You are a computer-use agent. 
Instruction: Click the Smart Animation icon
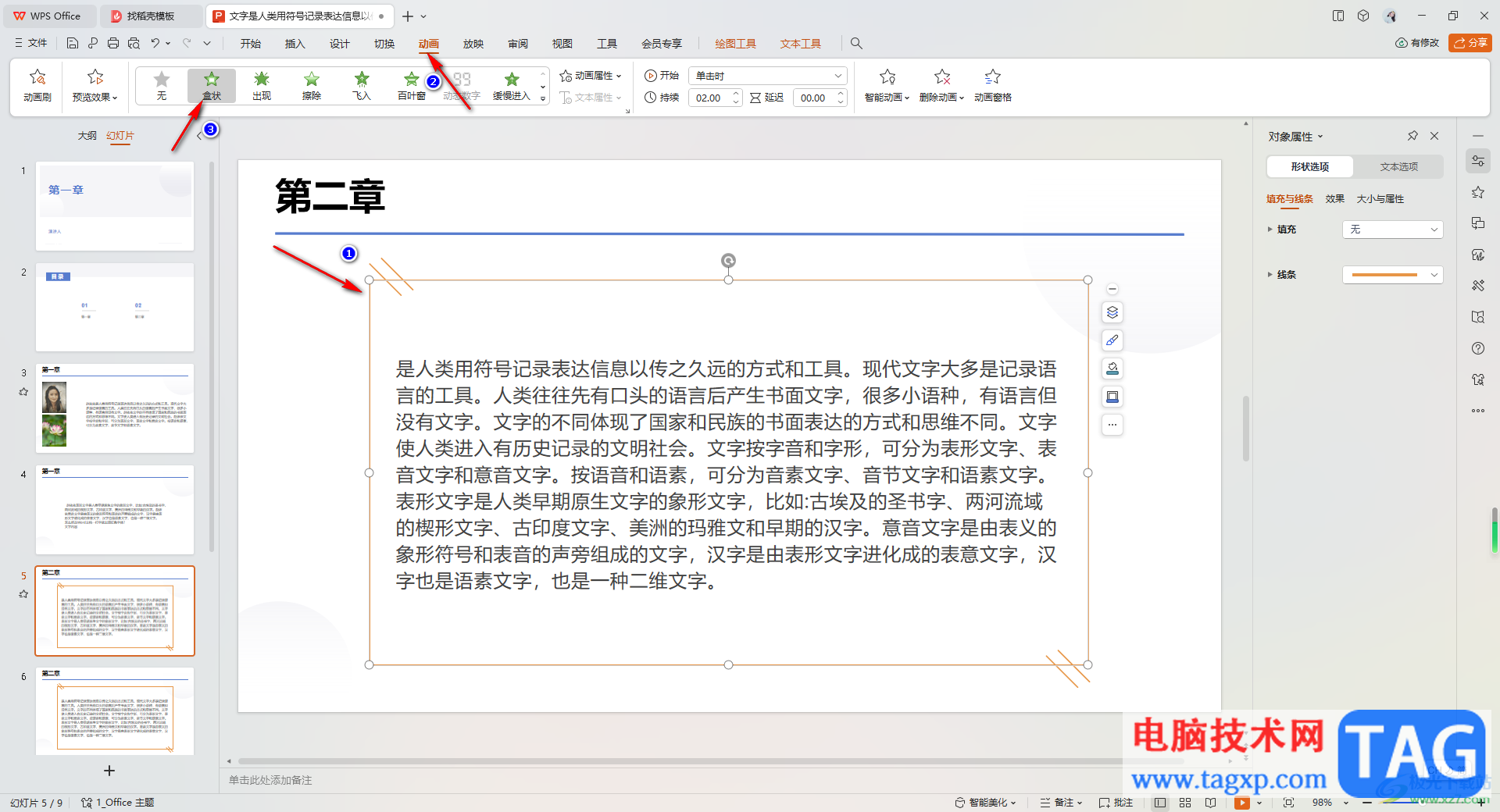tap(887, 84)
